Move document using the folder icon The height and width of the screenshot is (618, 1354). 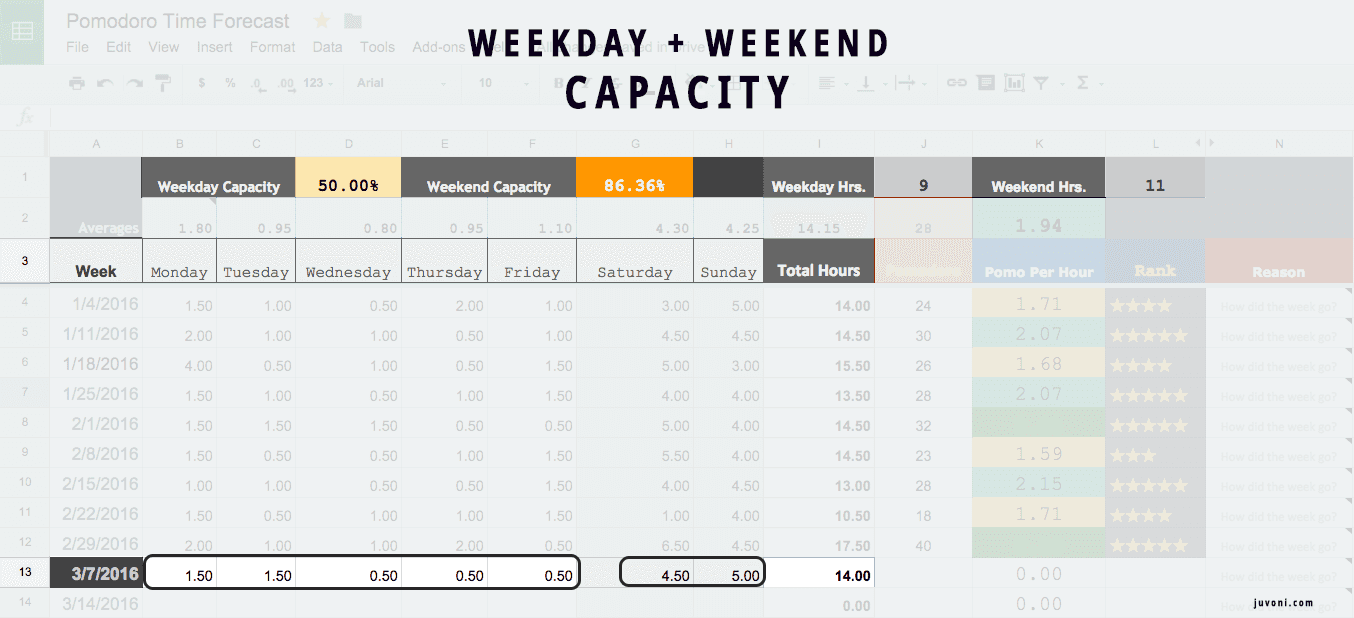coord(352,20)
